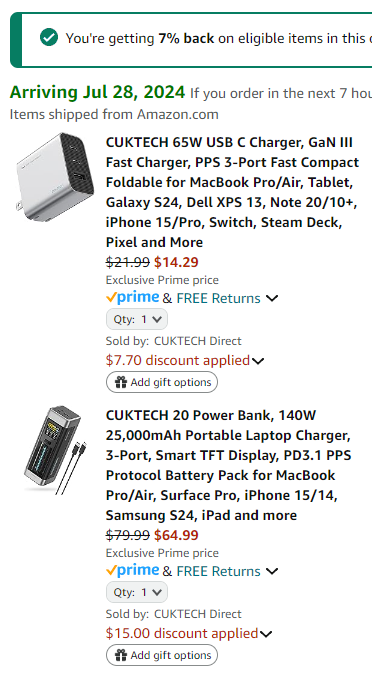Open the CUKTECH 20 Power Bank title link
The image size is (372, 673).
tap(229, 465)
